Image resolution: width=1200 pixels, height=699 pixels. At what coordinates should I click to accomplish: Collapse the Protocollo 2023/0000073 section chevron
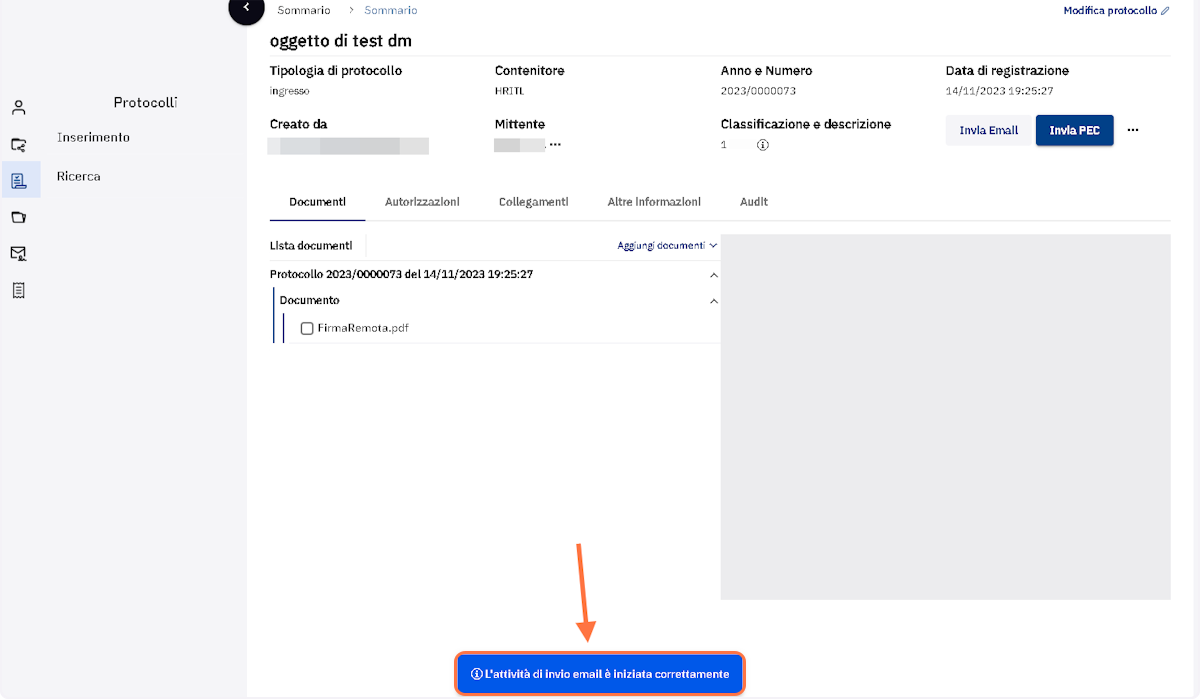coord(713,275)
